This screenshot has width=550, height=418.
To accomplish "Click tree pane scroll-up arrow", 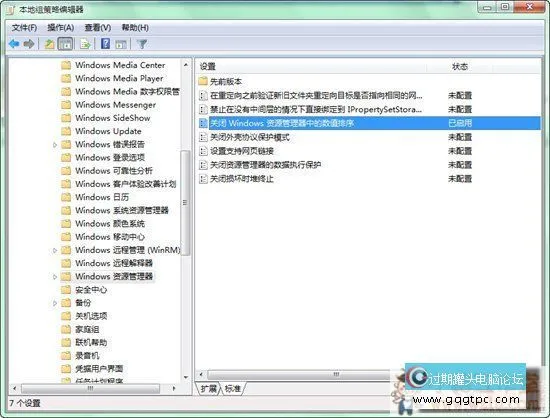I will 186,65.
